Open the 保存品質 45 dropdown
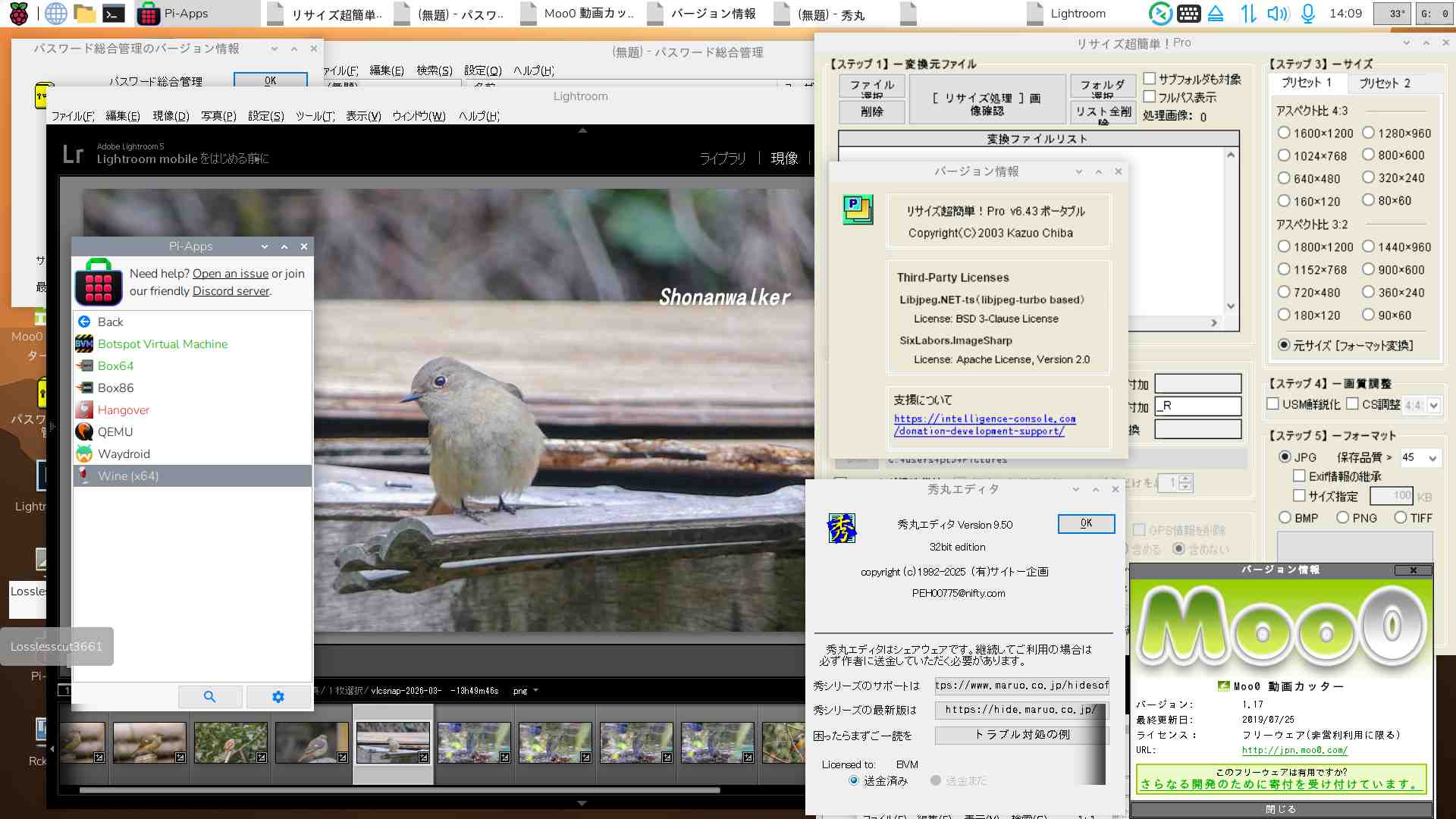The image size is (1456, 819). click(x=1432, y=458)
